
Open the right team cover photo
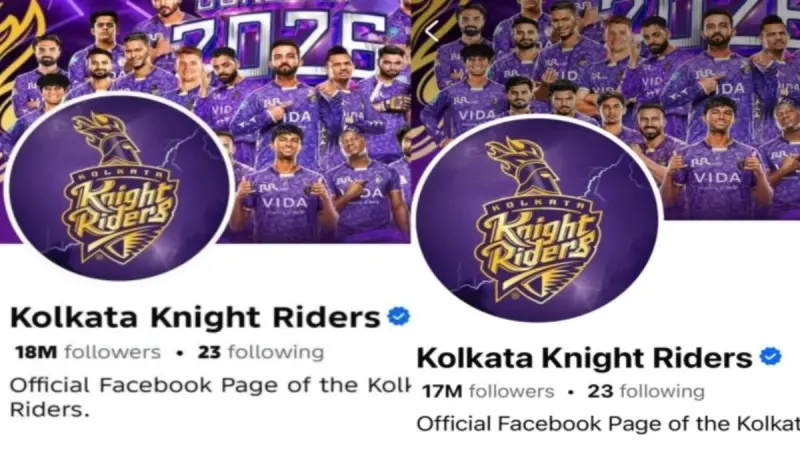tap(606, 109)
